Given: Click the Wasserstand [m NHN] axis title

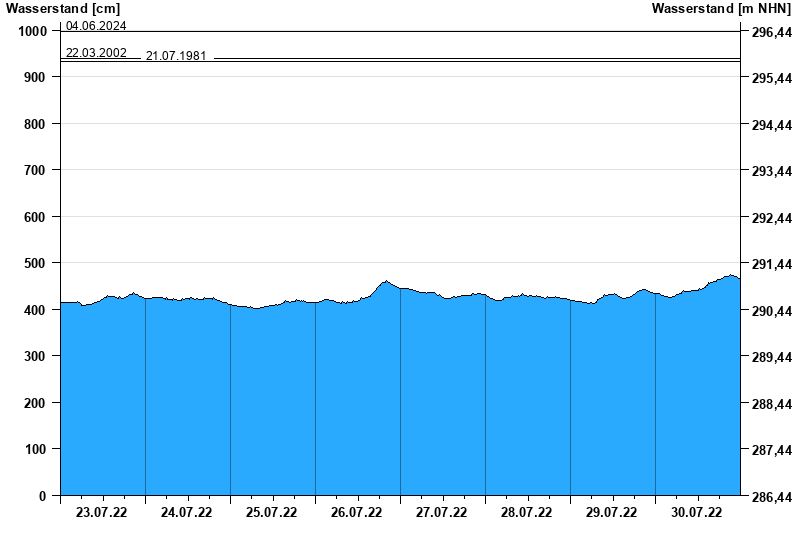Looking at the screenshot, I should [x=720, y=9].
